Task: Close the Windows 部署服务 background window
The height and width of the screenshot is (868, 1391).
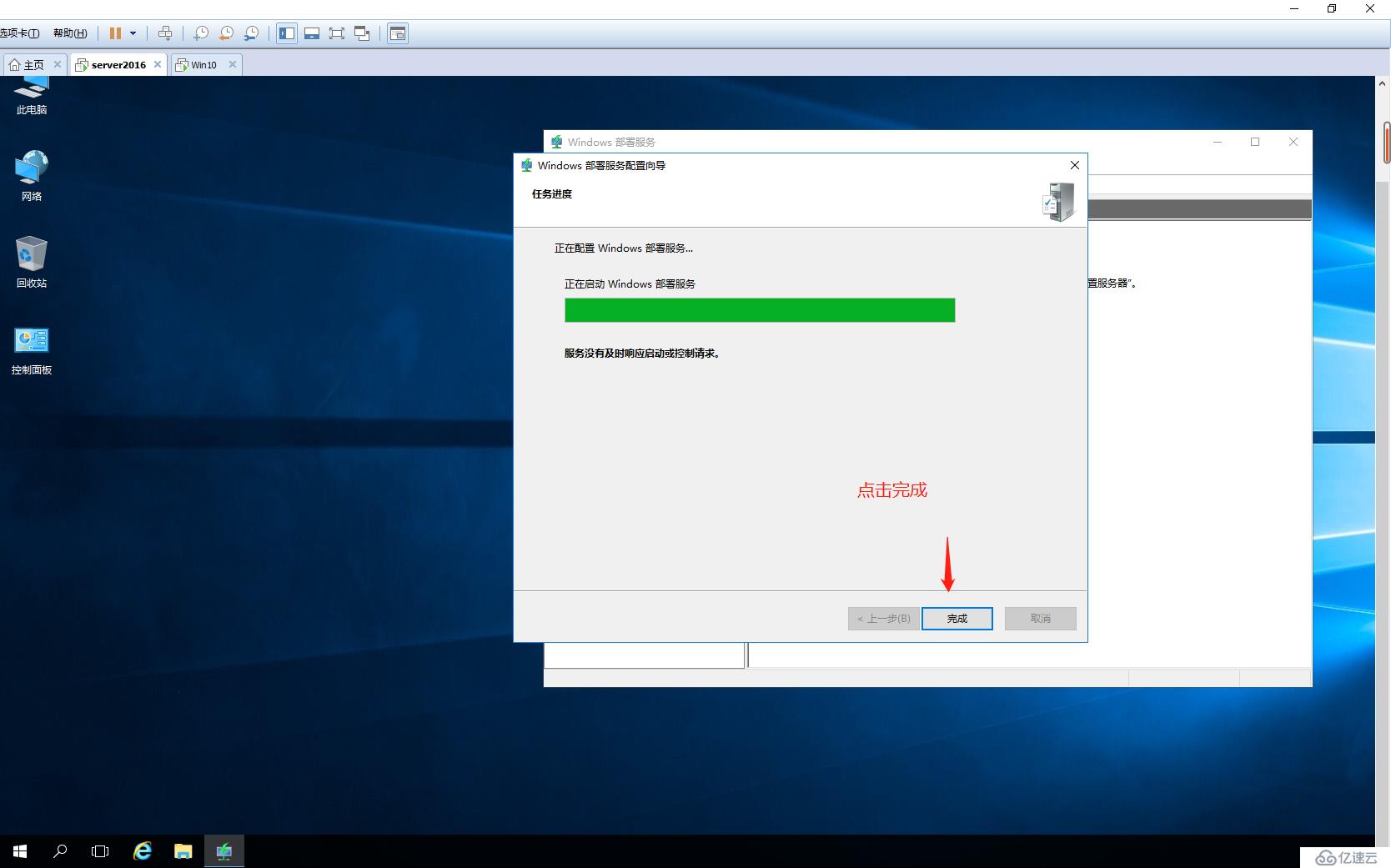Action: coord(1293,142)
